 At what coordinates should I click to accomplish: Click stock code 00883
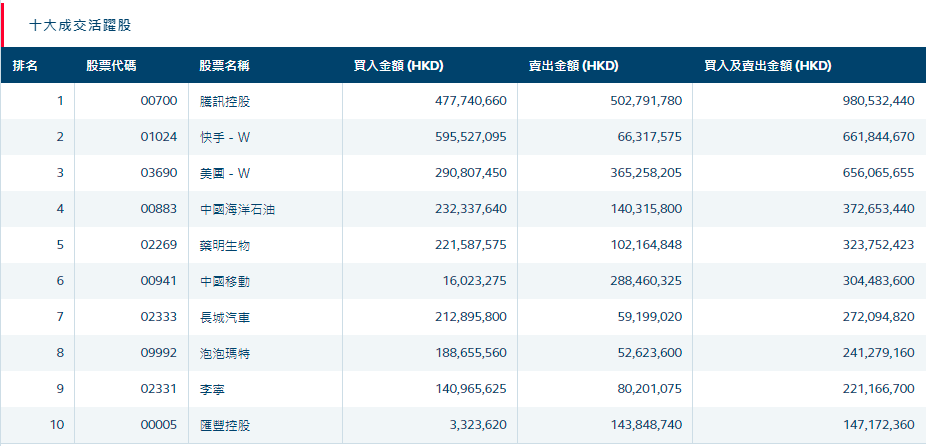pos(159,209)
